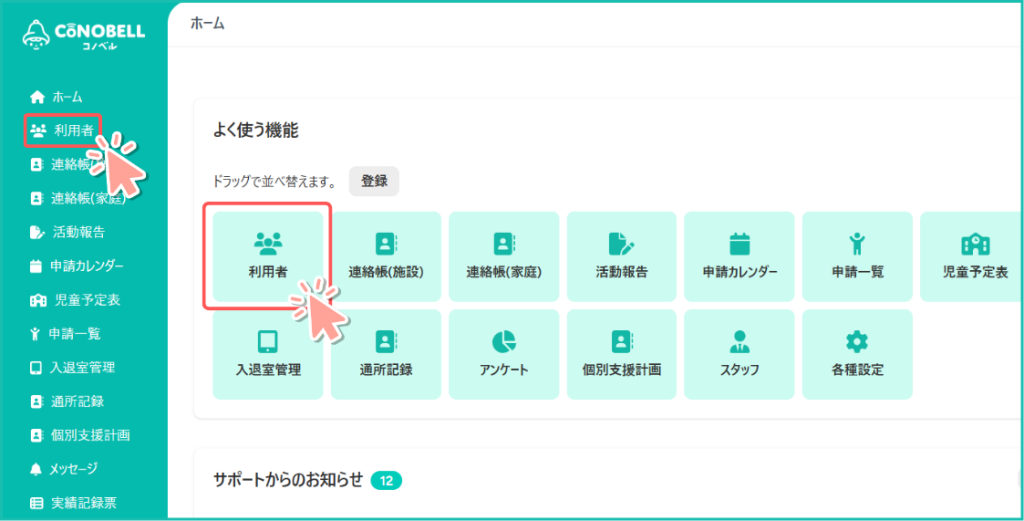The height and width of the screenshot is (521, 1024).
Task: Open the 申請一覧 shortcut tile
Action: 857,255
